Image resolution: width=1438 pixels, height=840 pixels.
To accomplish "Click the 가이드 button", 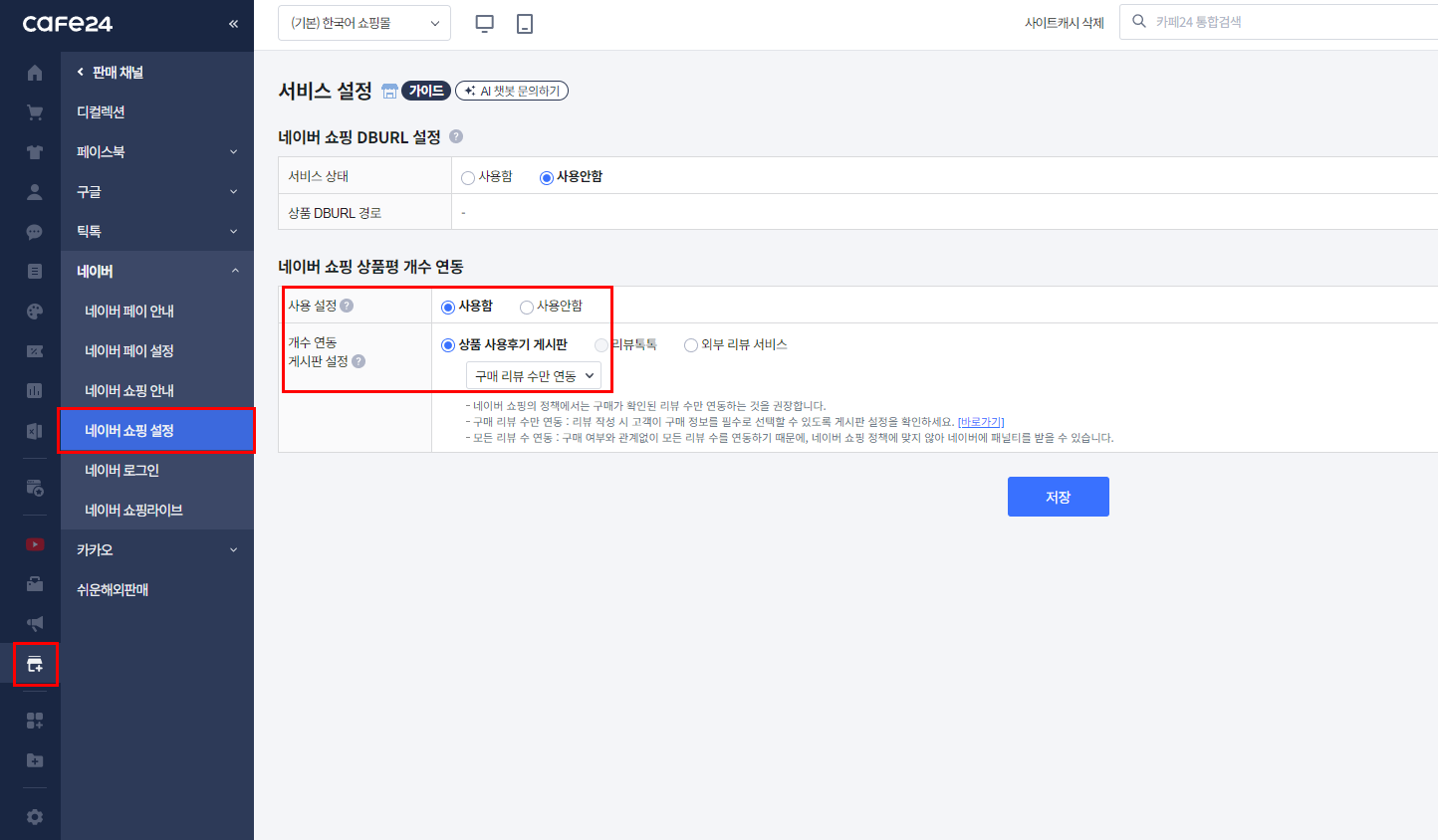I will pyautogui.click(x=426, y=91).
